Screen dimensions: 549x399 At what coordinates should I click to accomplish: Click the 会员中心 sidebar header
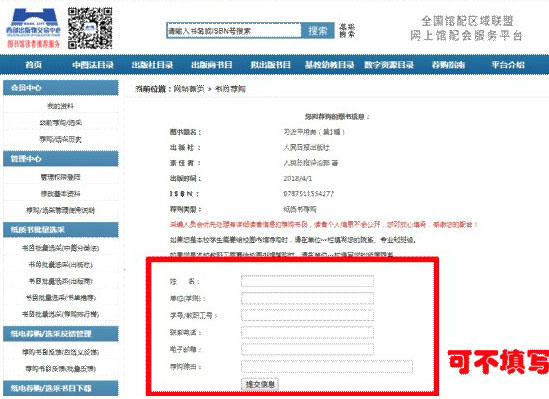click(x=61, y=88)
